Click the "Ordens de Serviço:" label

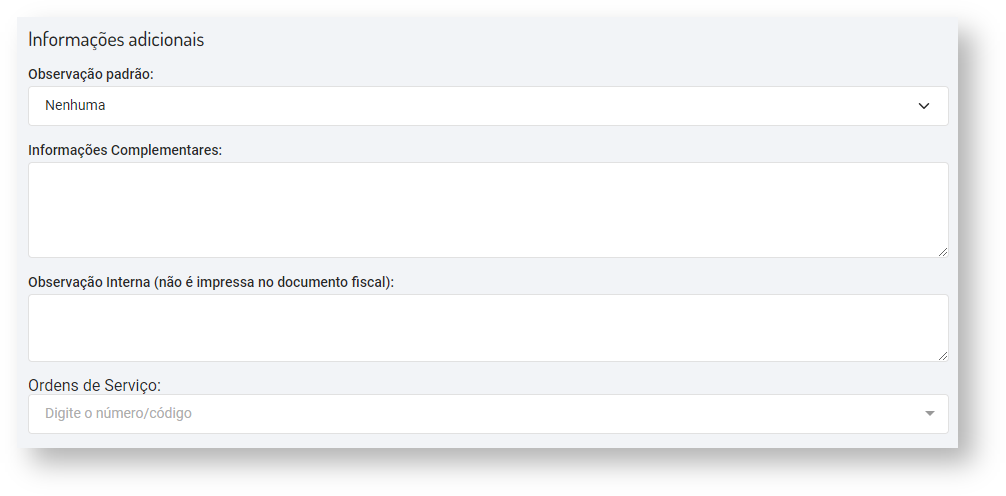point(94,385)
